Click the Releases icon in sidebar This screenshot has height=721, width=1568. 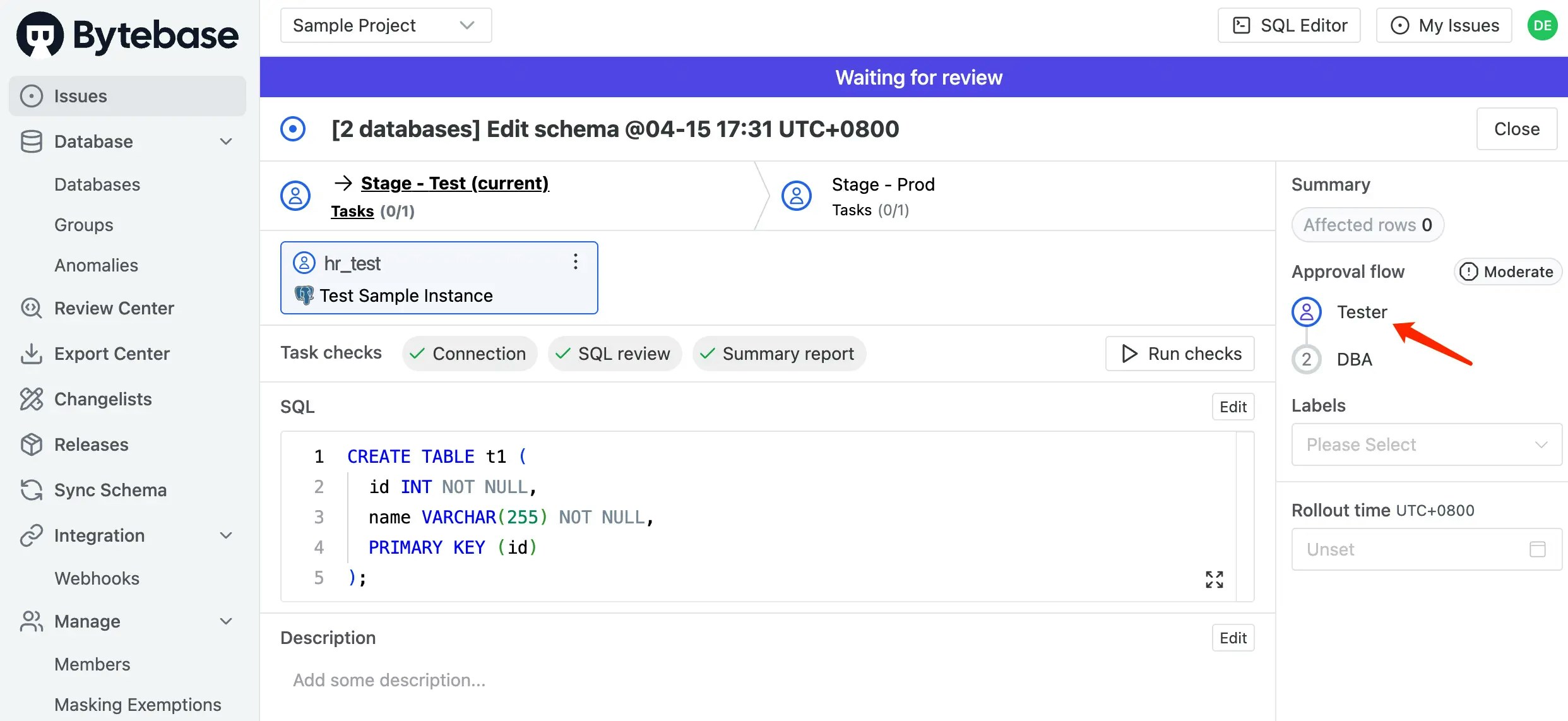(x=31, y=444)
